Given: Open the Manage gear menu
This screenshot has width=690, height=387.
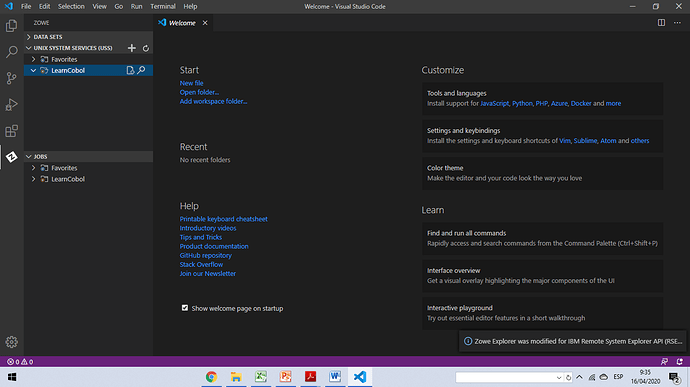Looking at the screenshot, I should coord(11,342).
